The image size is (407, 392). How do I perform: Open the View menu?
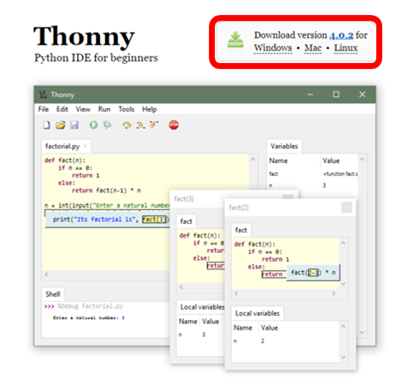pyautogui.click(x=83, y=109)
